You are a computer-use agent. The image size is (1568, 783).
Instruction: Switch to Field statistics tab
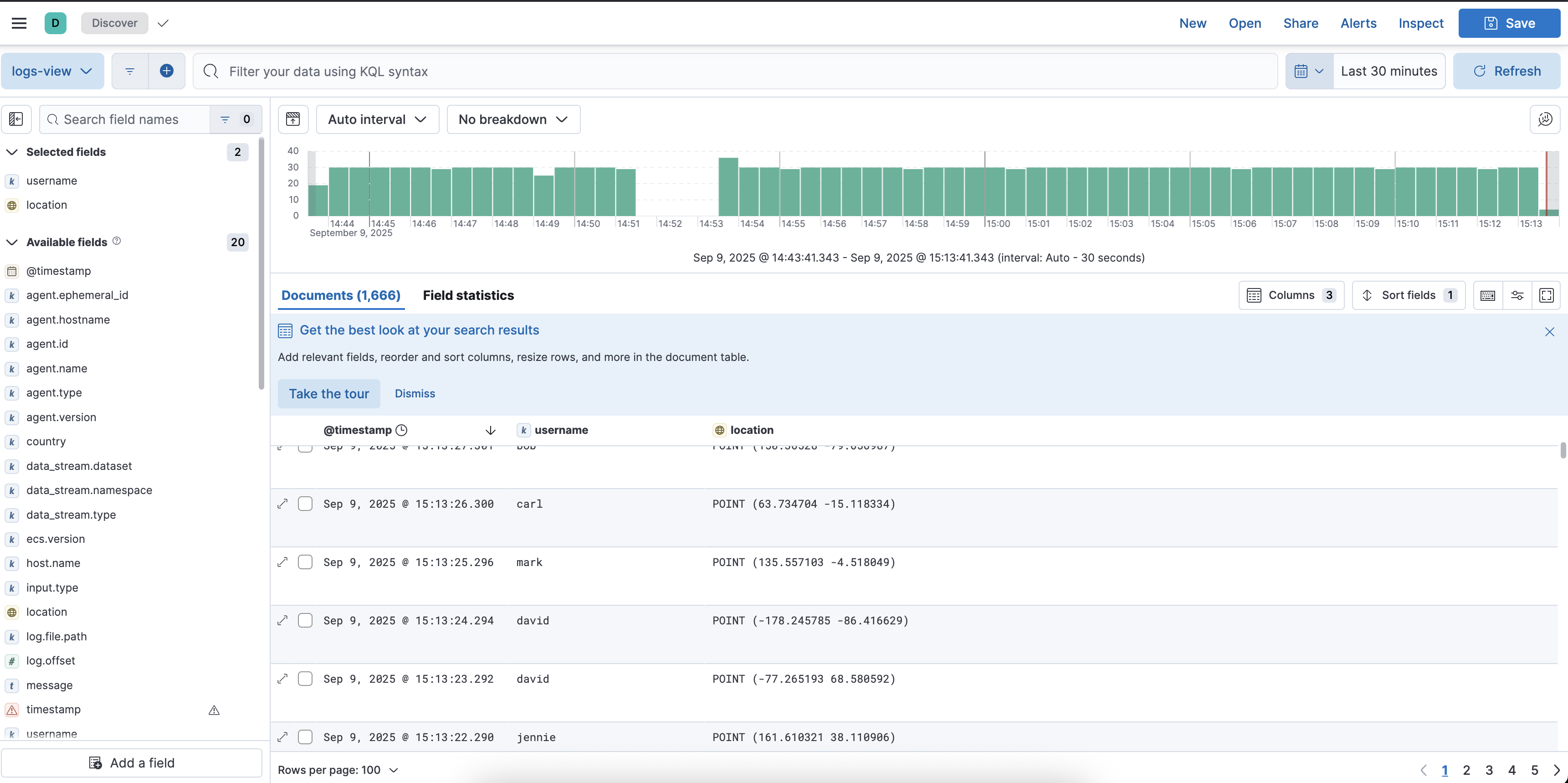(x=468, y=295)
